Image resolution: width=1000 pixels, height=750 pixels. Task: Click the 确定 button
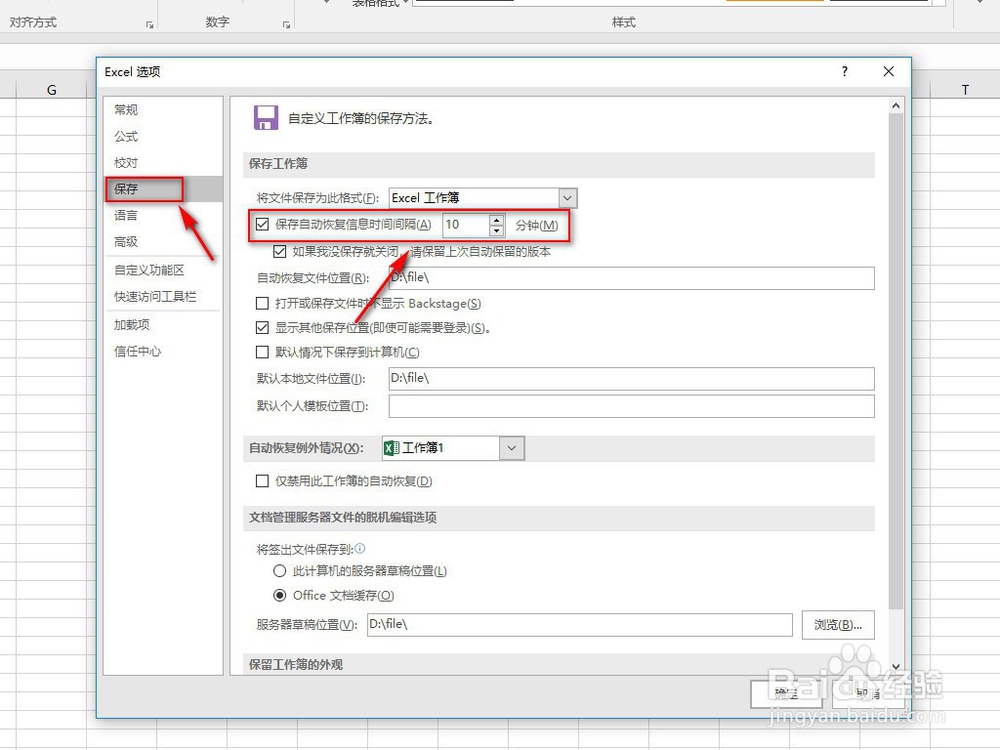pyautogui.click(x=788, y=695)
